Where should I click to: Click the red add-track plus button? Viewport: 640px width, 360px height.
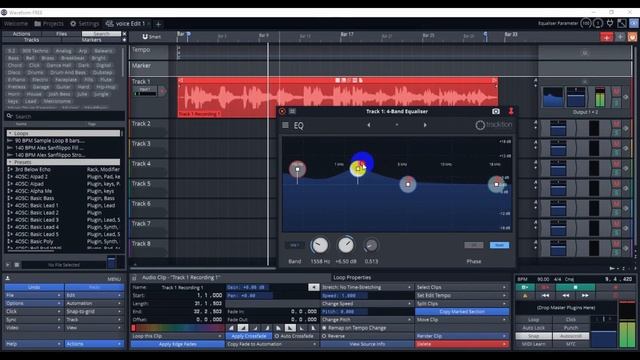(607, 37)
